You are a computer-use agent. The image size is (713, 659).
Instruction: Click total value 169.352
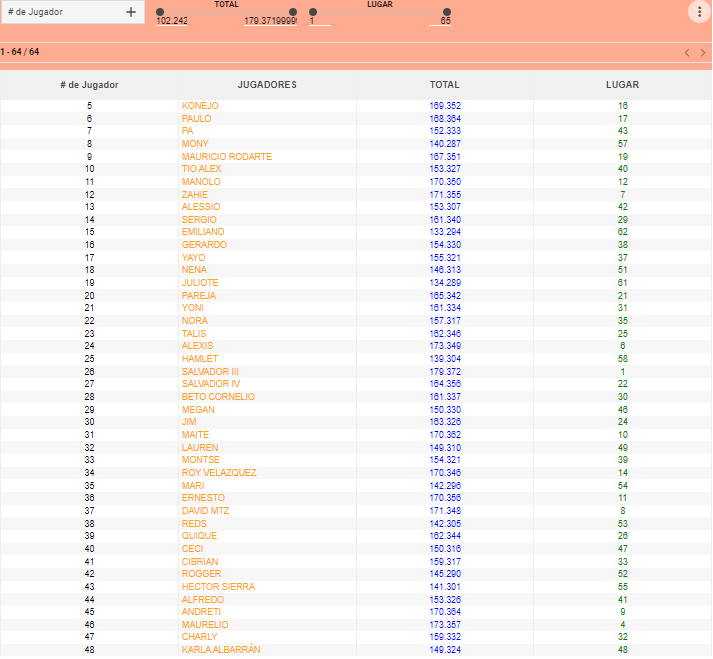click(445, 106)
